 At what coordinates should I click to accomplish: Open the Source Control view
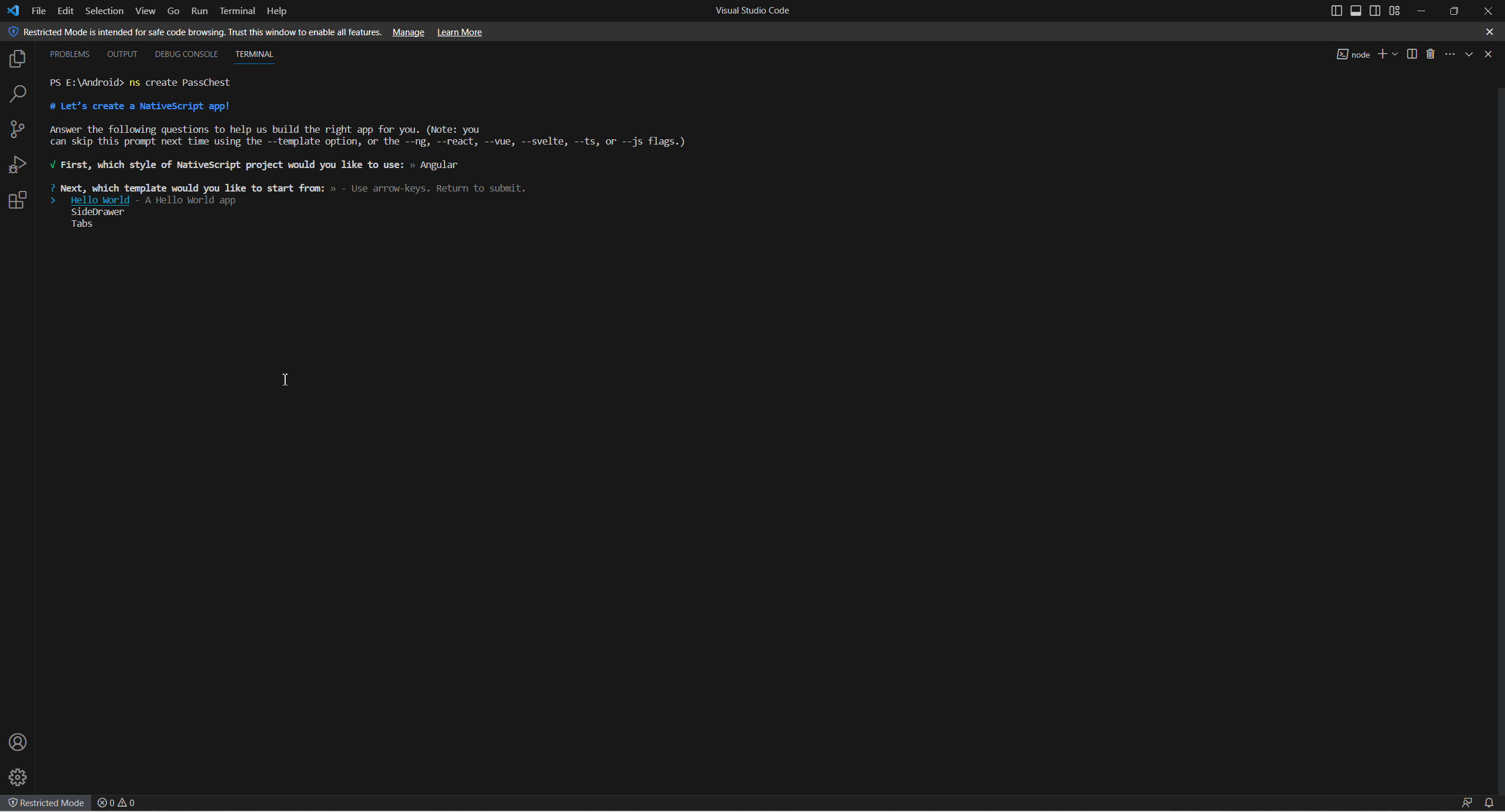coord(18,129)
